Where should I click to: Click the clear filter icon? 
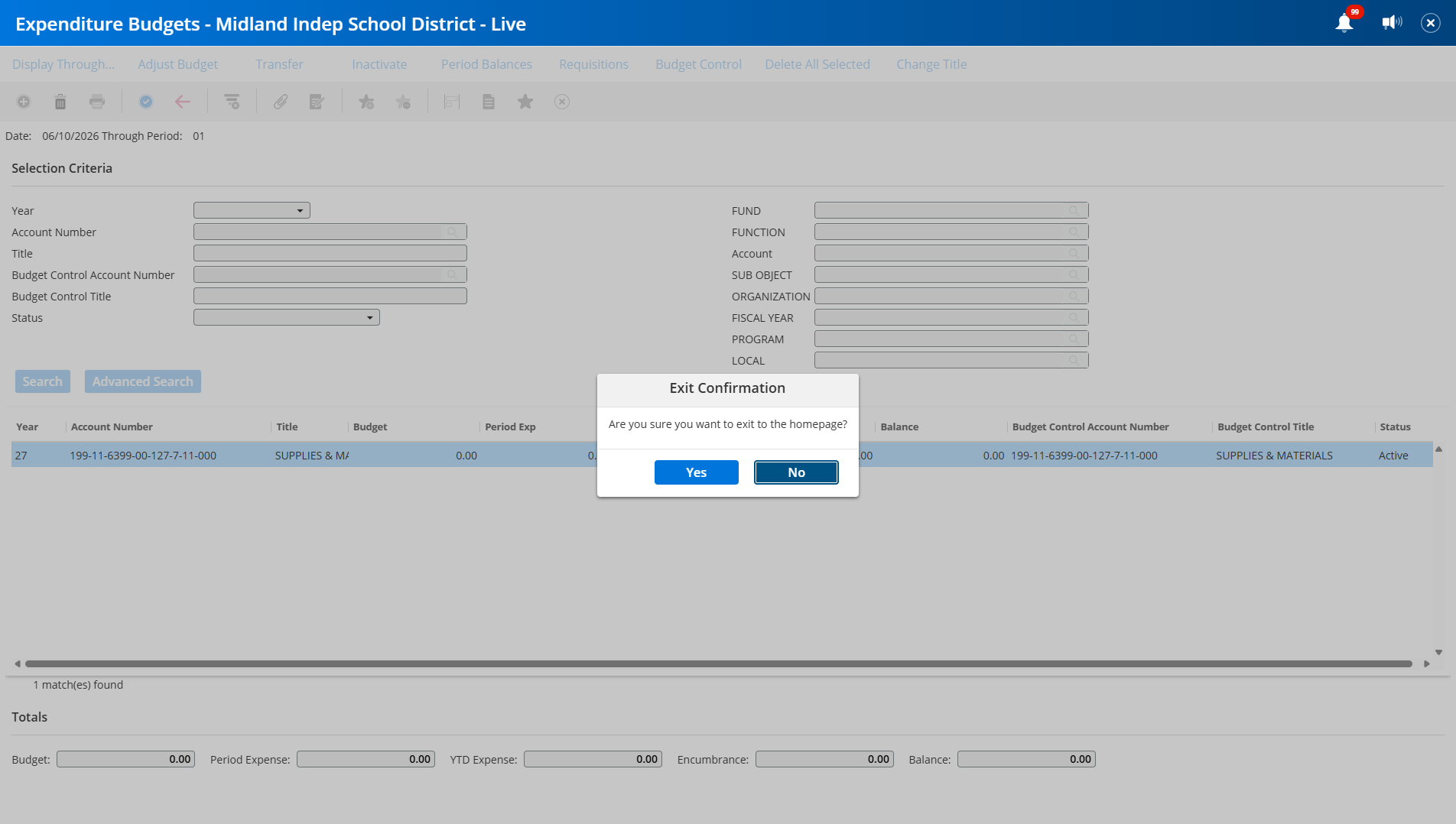(x=232, y=102)
